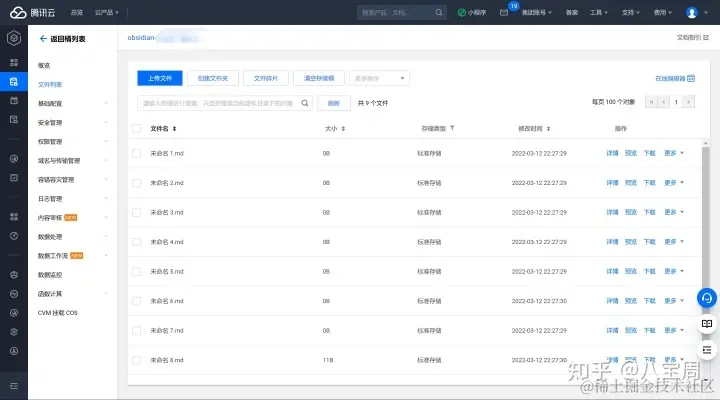This screenshot has width=720, height=400.
Task: Click the back arrow for 返回桶列表
Action: click(x=43, y=39)
